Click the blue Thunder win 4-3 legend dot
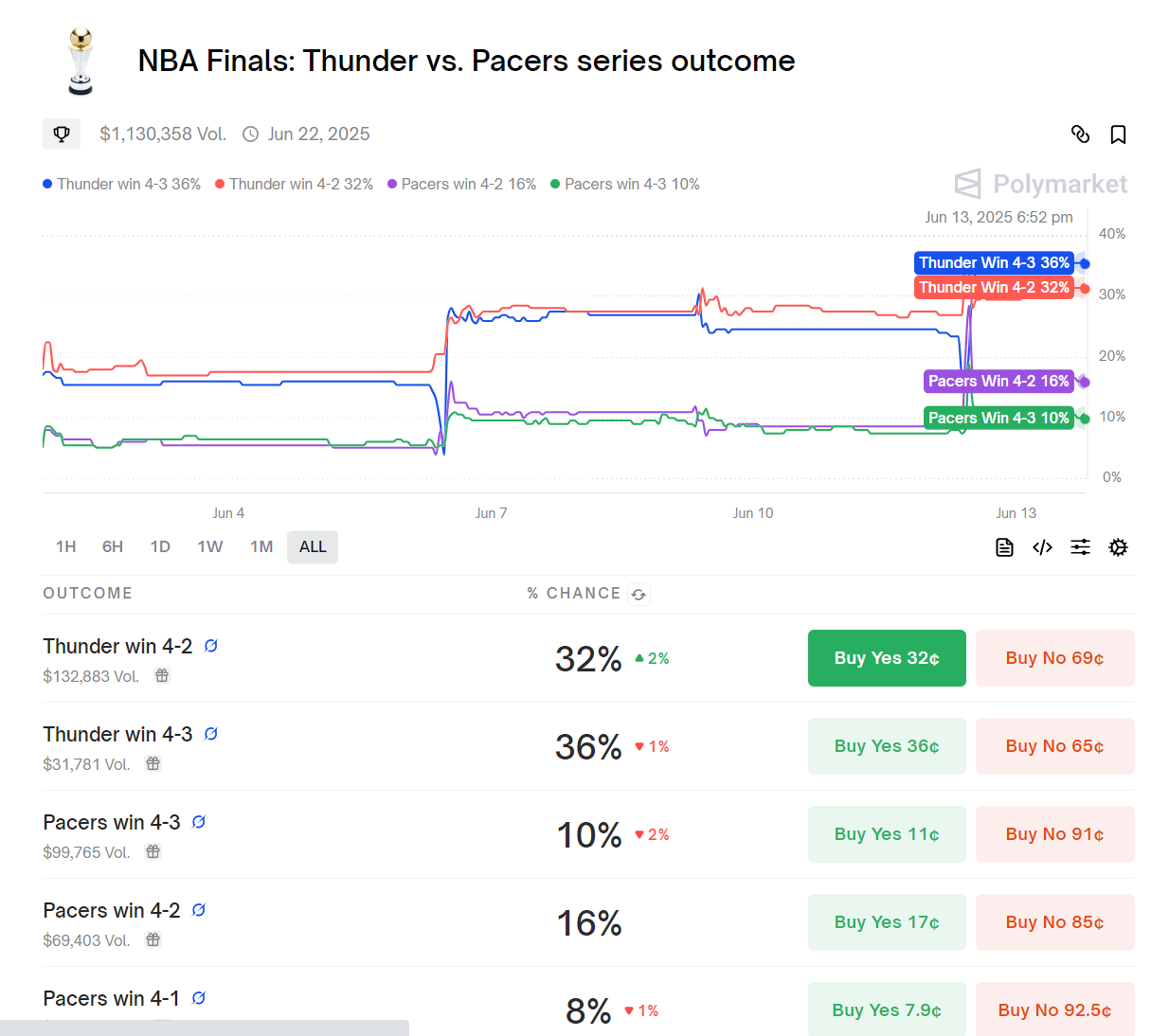 tap(47, 185)
